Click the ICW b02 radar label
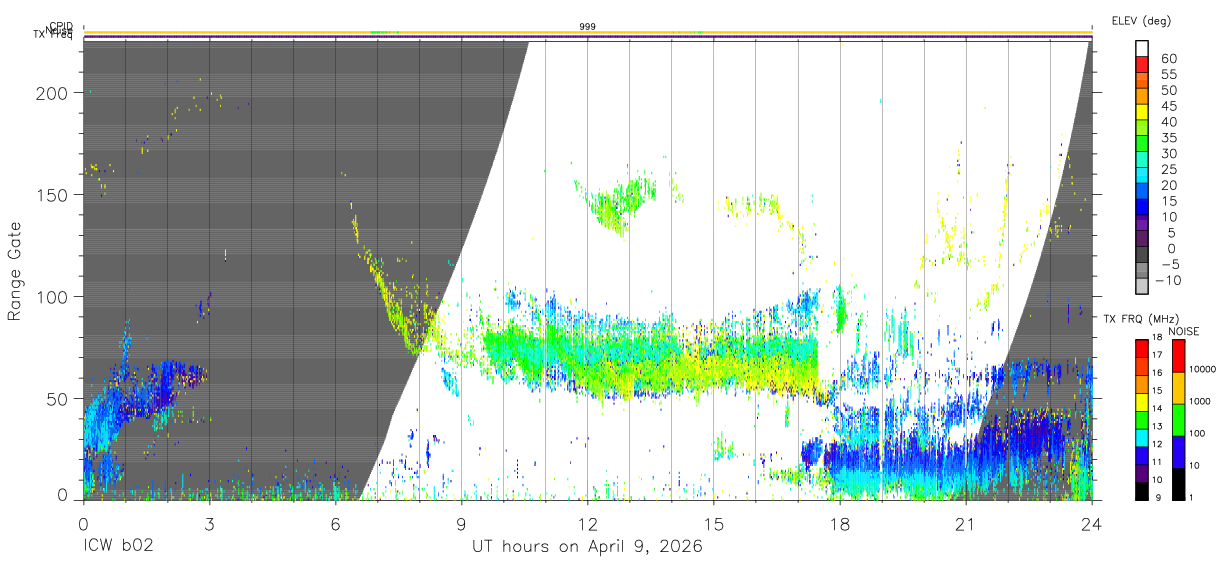This screenshot has width=1228, height=567. 118,547
